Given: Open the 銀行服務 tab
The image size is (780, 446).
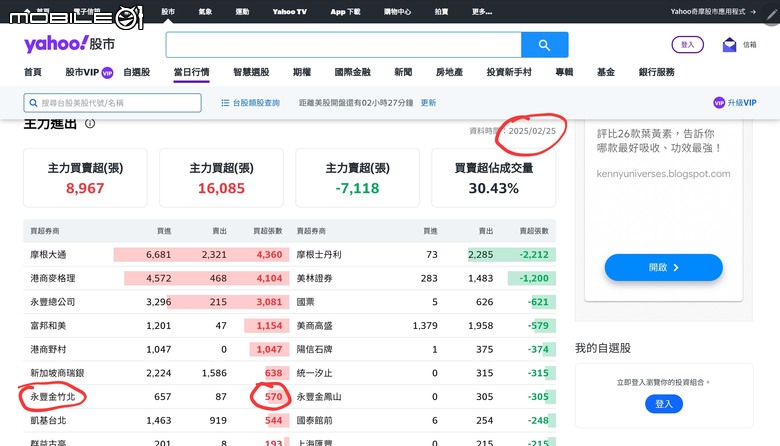Looking at the screenshot, I should (657, 72).
